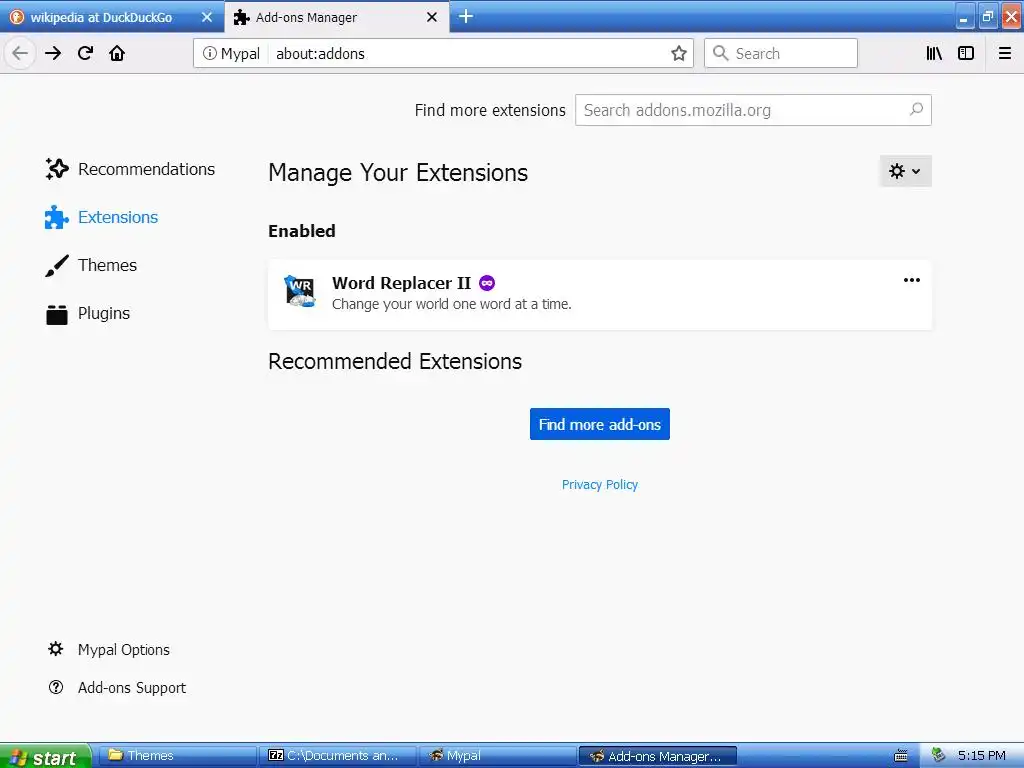Click the Mypal Options gear icon

point(56,649)
